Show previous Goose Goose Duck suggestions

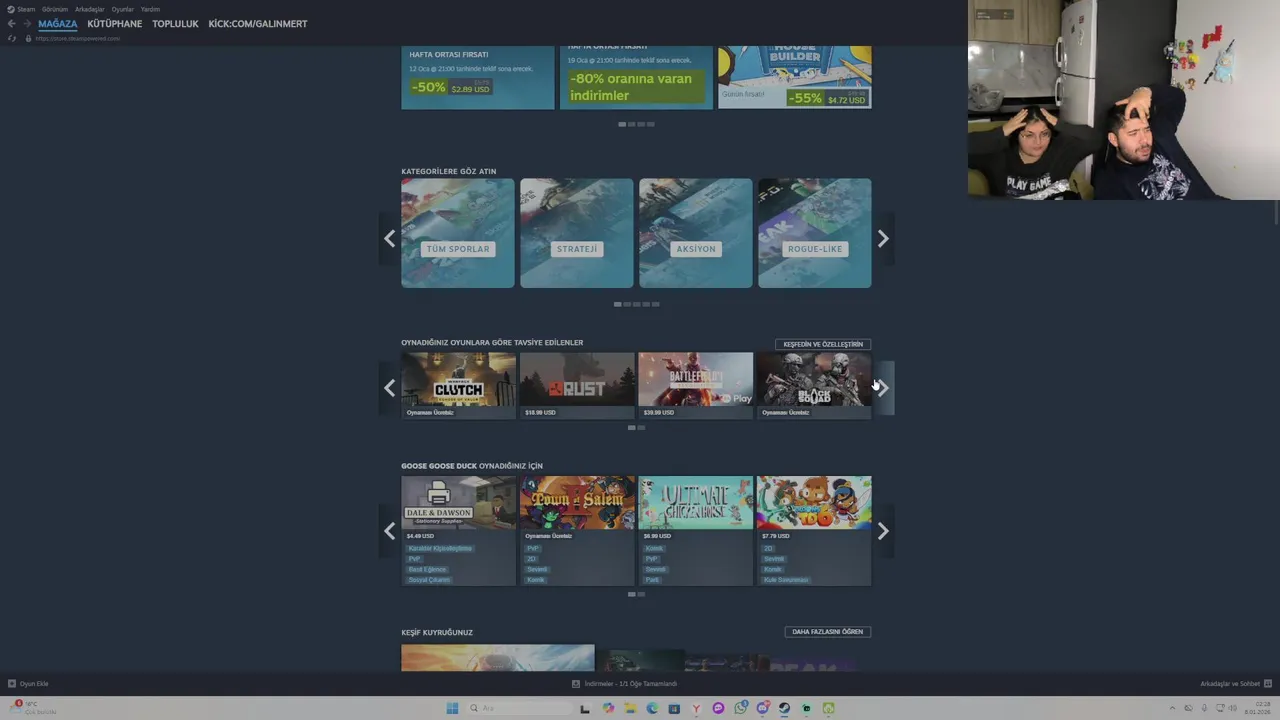click(x=389, y=531)
